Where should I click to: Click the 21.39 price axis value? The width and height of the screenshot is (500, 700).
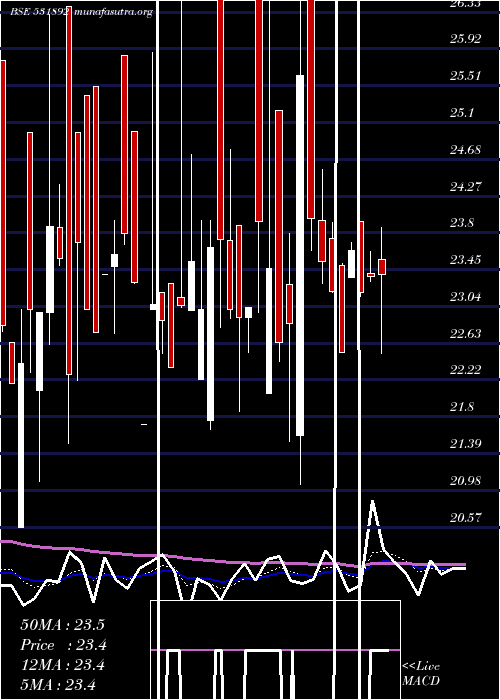point(466,444)
